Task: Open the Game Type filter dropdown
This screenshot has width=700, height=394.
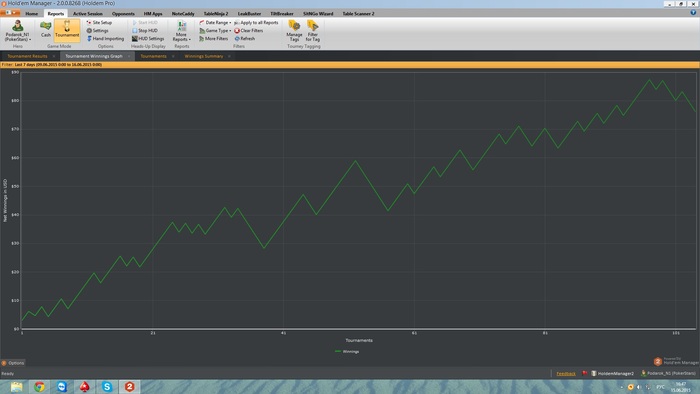Action: click(x=215, y=30)
